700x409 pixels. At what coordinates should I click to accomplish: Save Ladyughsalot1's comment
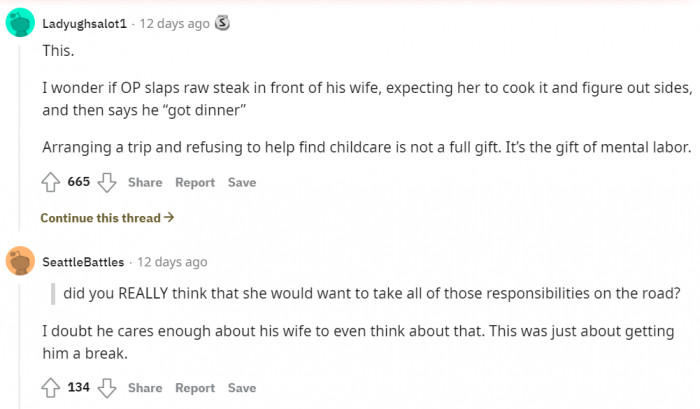(x=242, y=183)
